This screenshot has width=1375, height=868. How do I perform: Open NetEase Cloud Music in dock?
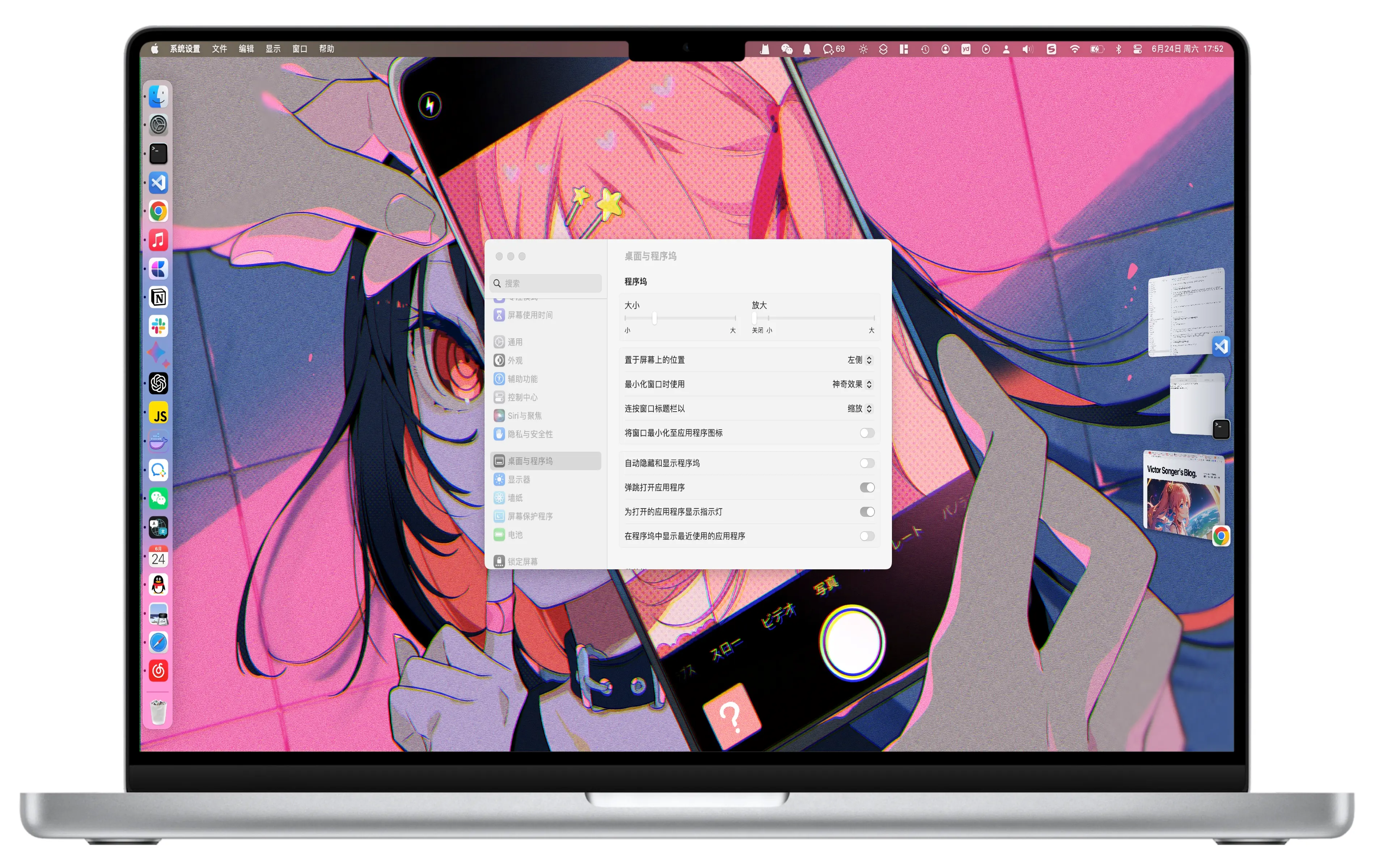158,671
